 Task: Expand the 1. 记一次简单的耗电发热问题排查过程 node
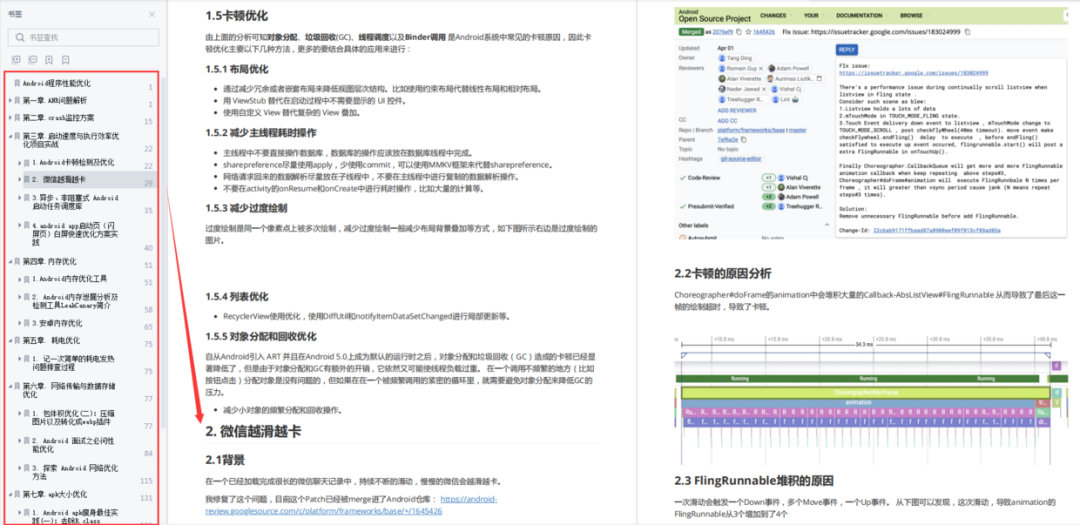pos(19,359)
